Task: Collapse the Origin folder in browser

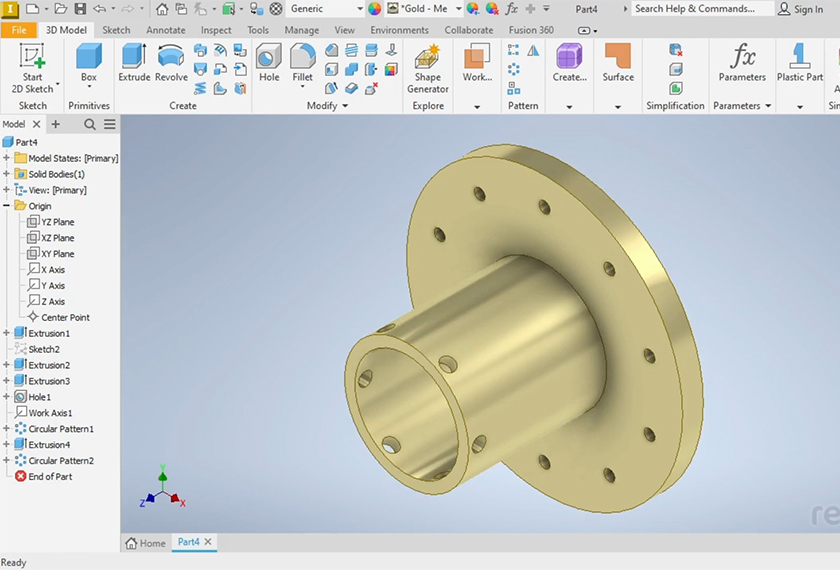Action: click(7, 206)
